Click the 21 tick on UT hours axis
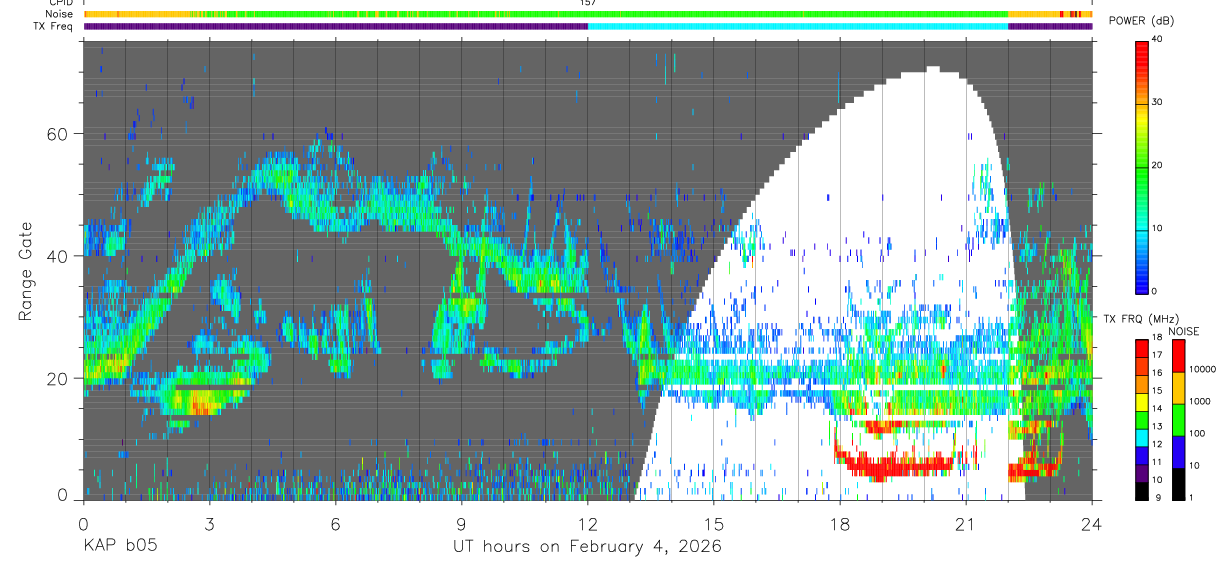 pos(966,524)
